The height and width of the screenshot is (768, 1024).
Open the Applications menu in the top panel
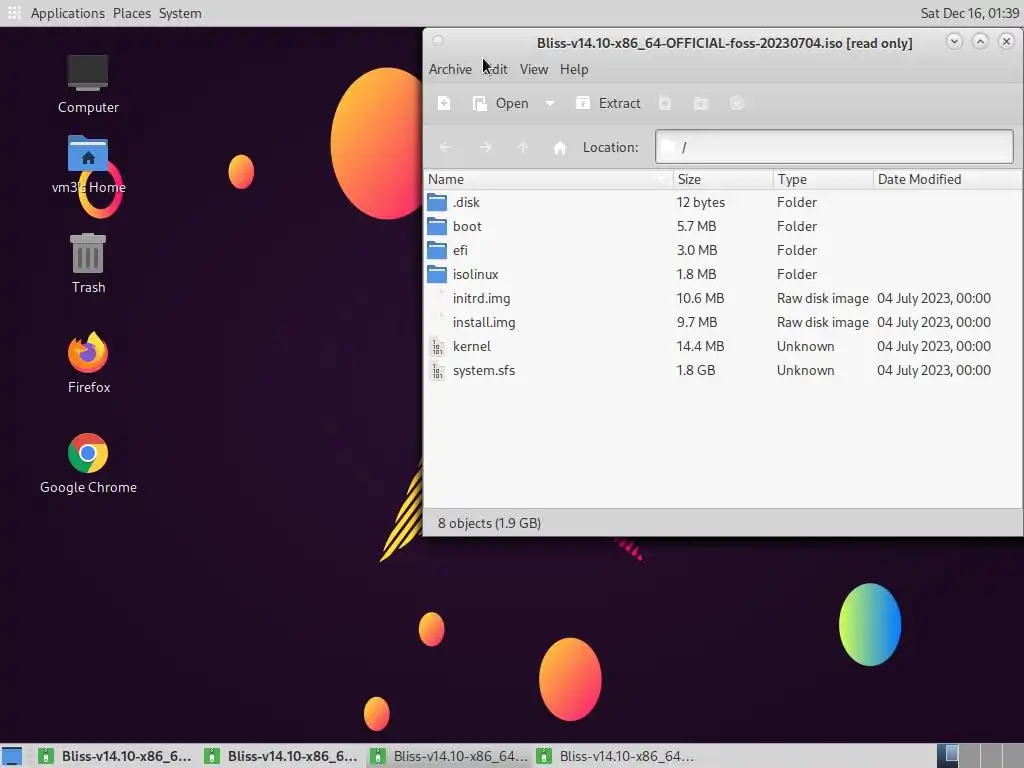tap(67, 13)
